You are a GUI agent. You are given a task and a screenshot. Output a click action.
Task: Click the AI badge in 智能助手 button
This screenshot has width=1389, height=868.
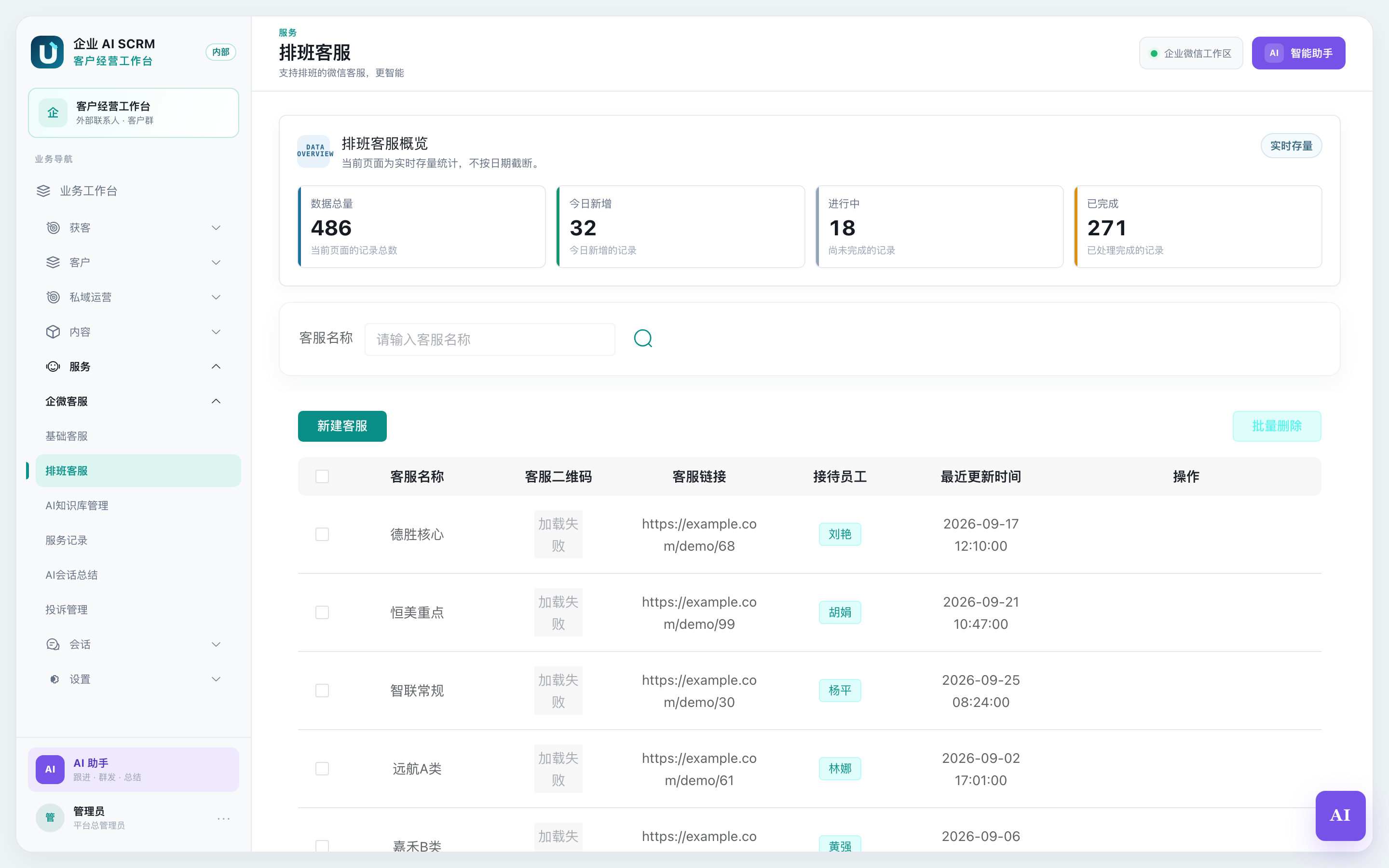coord(1274,53)
